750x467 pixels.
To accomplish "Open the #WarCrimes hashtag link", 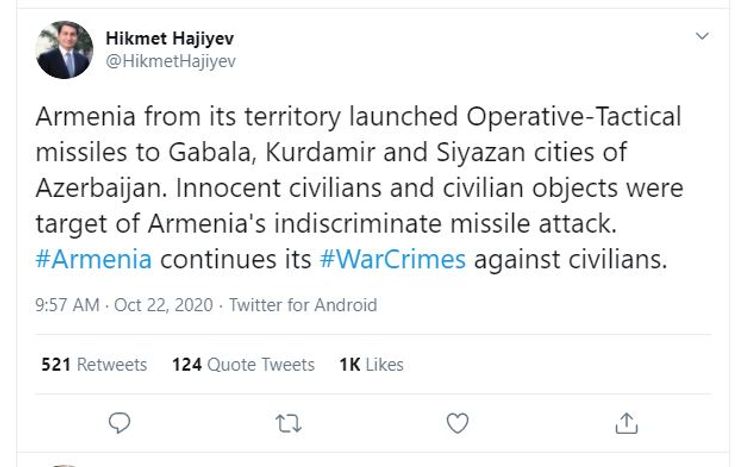I will (393, 260).
